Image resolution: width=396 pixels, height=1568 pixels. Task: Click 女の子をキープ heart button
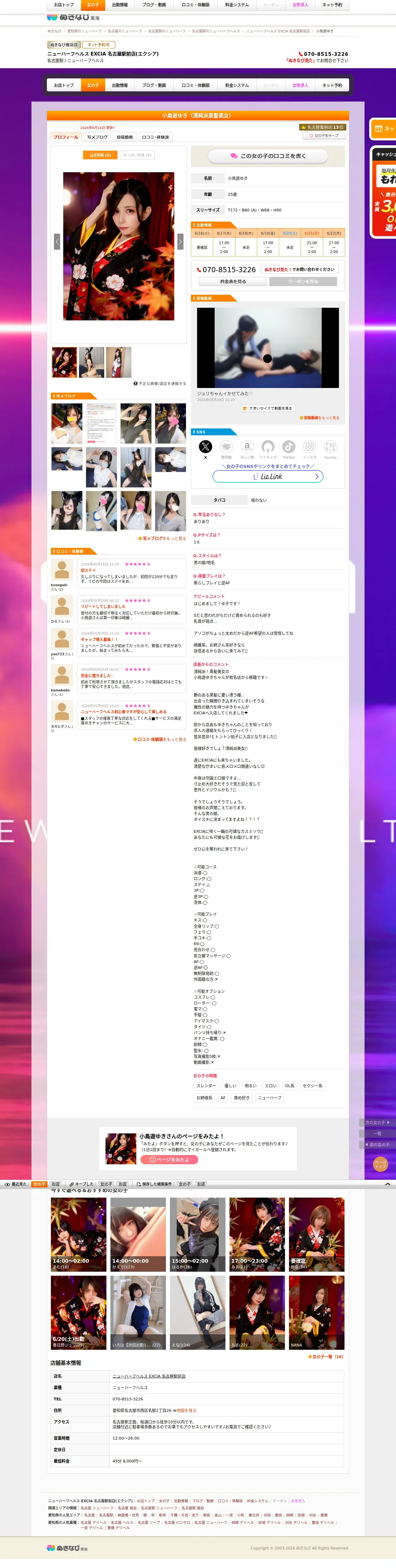pyautogui.click(x=324, y=136)
